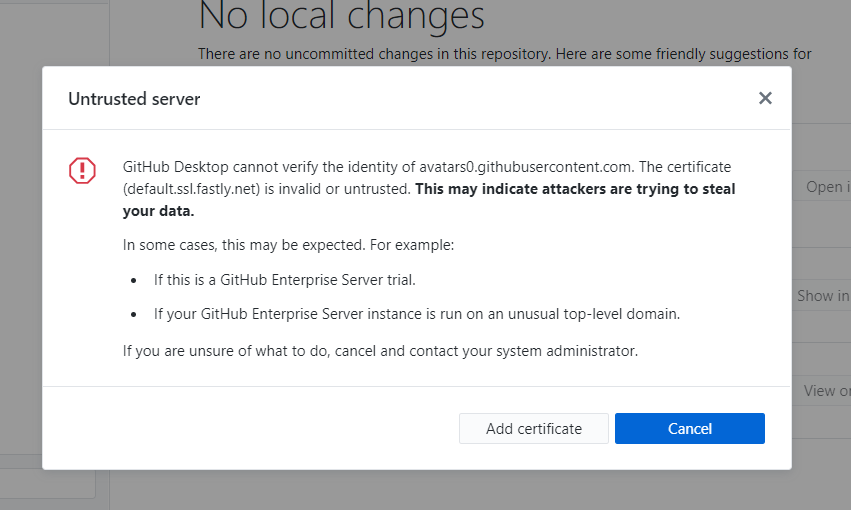Select the GitHub Enterprise Server trial bullet

[284, 279]
